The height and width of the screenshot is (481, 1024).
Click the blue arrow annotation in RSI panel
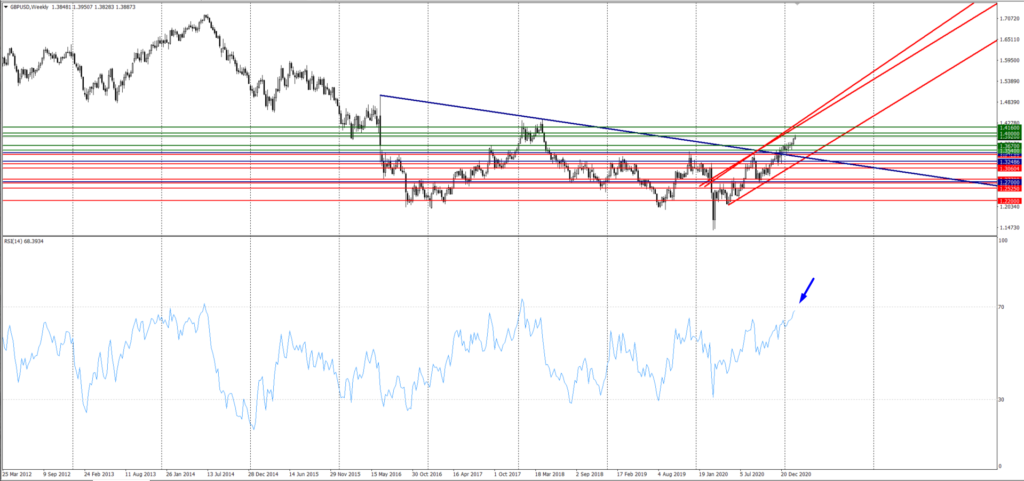point(807,290)
